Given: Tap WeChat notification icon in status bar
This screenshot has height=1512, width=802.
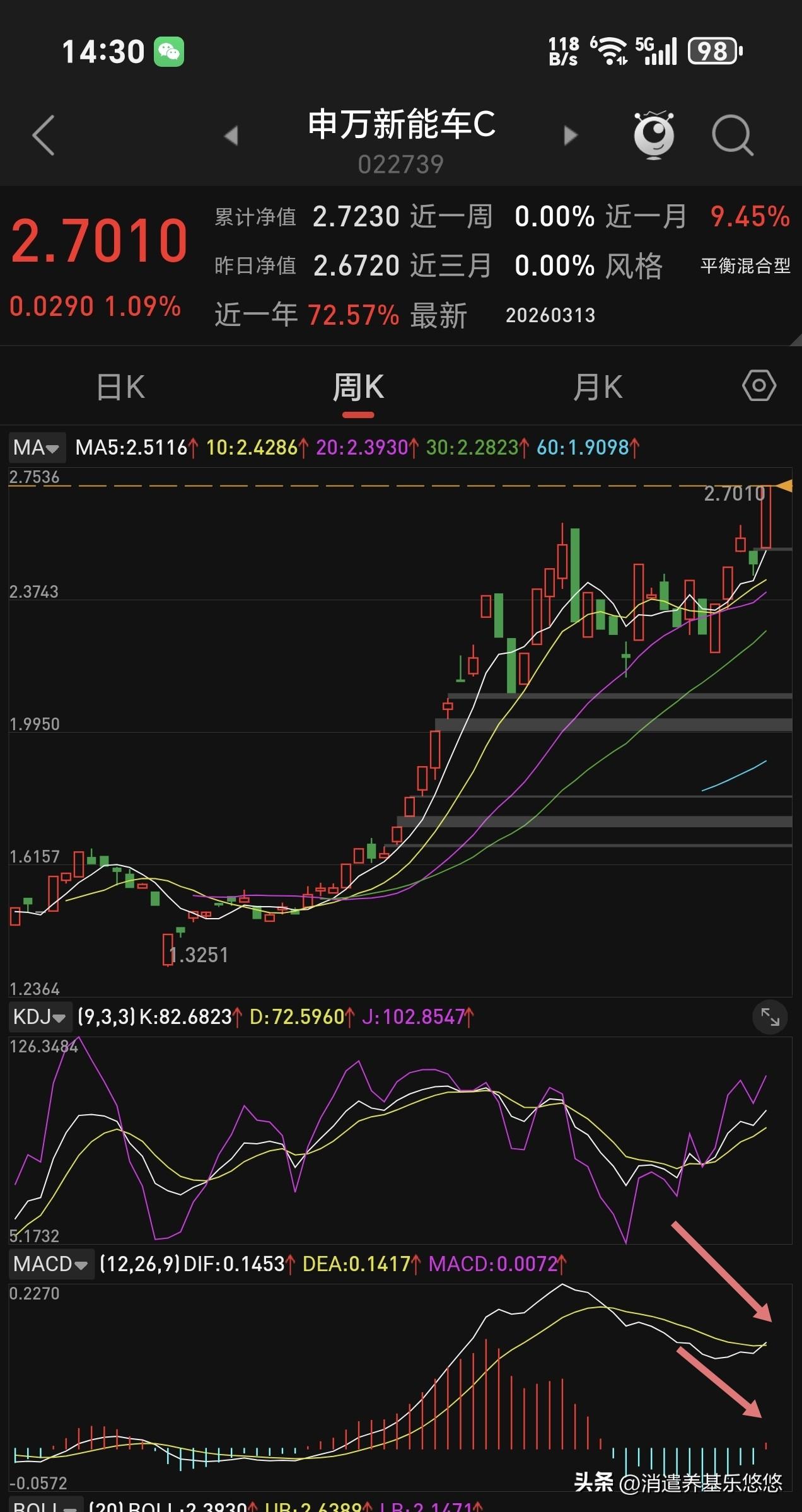Looking at the screenshot, I should pyautogui.click(x=169, y=52).
